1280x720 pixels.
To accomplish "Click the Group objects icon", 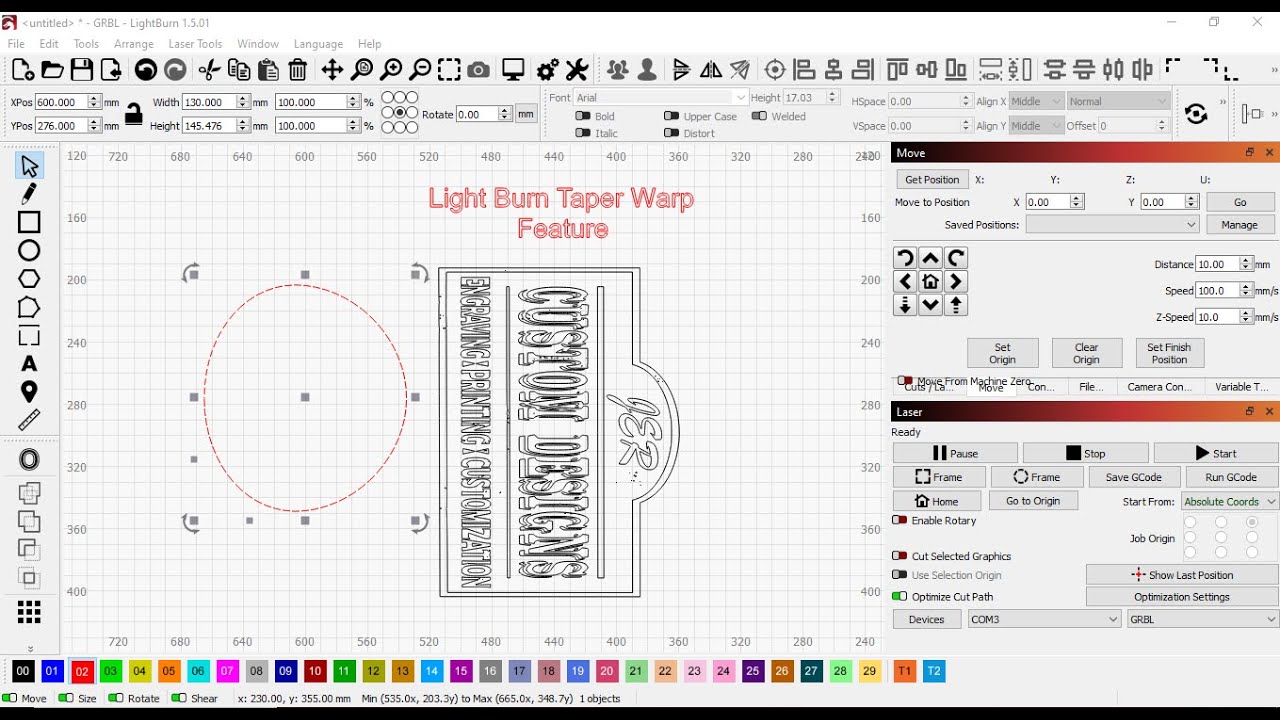I will [x=618, y=69].
